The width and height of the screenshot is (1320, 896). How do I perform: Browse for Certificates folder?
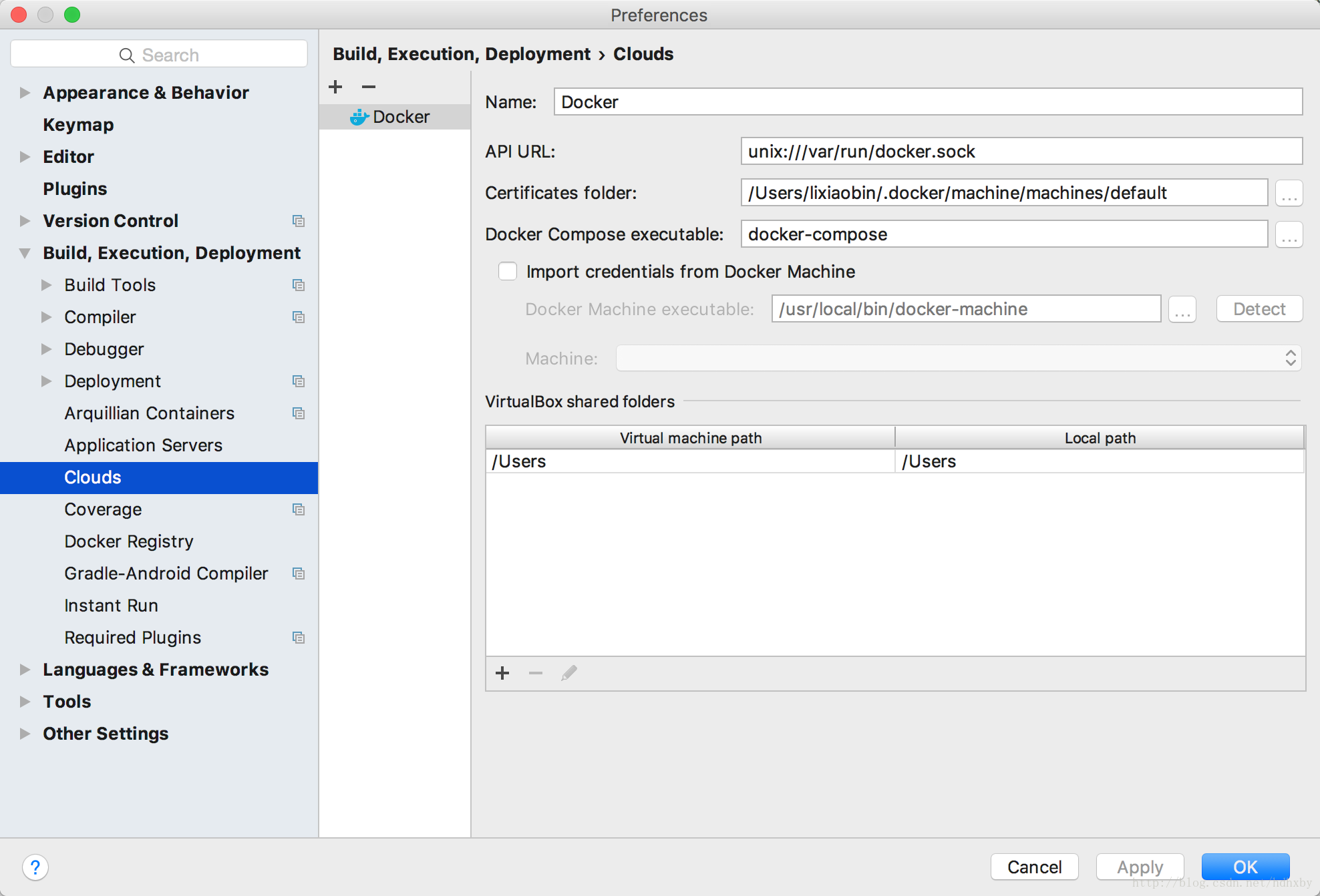click(1289, 194)
